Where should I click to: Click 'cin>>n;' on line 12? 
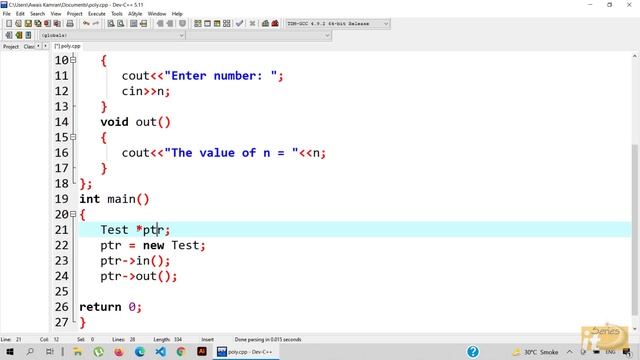click(146, 91)
